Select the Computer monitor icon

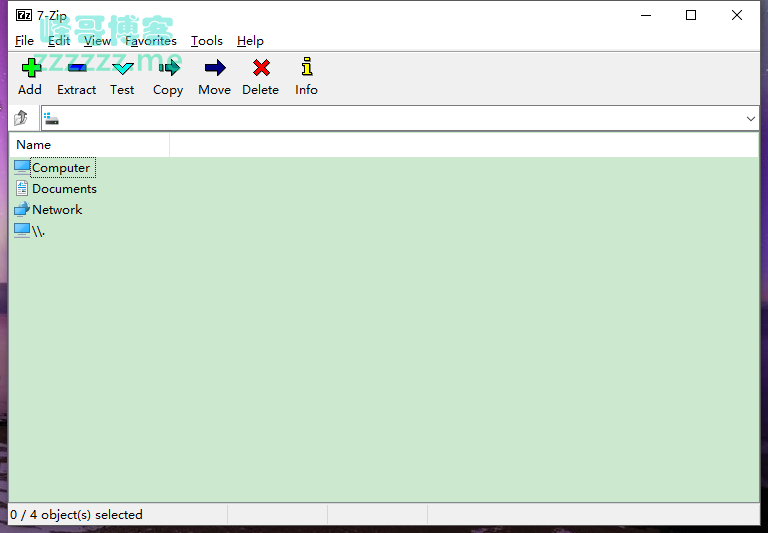pyautogui.click(x=22, y=167)
